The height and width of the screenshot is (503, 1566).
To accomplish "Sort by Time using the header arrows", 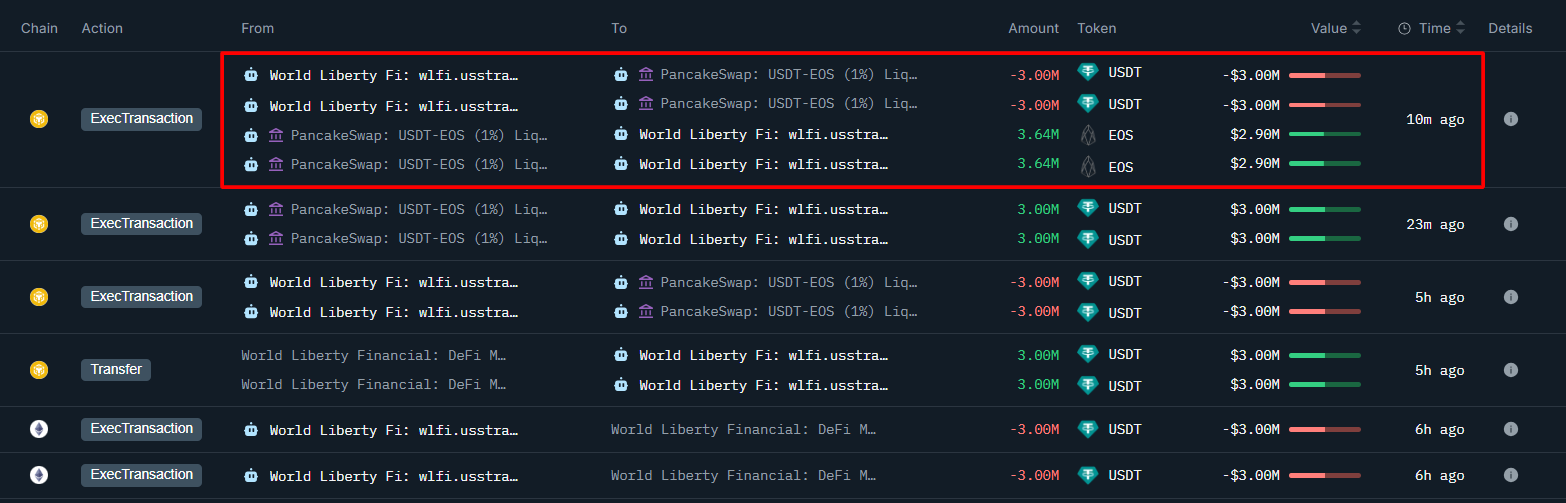I will 1461,29.
